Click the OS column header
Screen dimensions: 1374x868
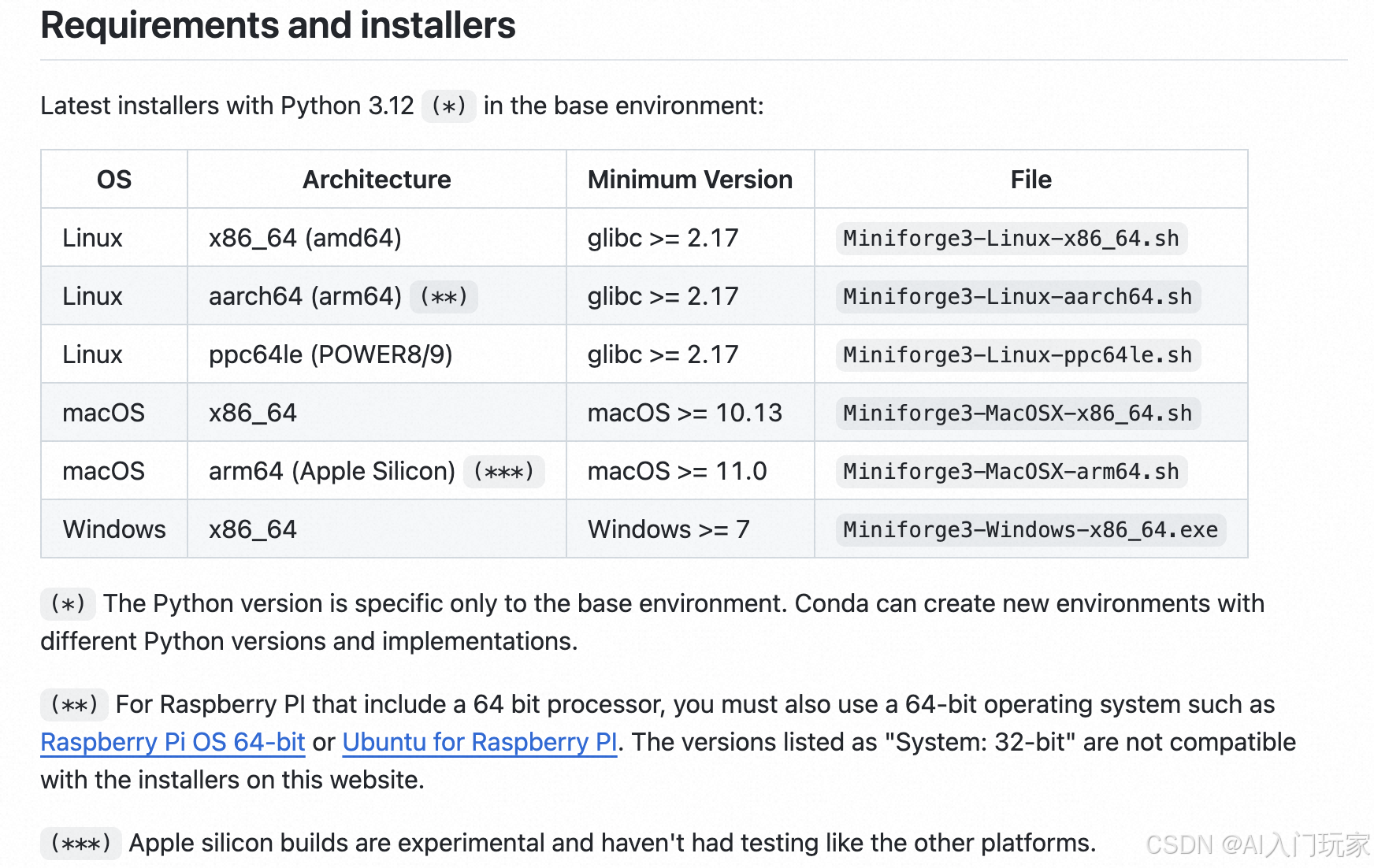[x=114, y=180]
